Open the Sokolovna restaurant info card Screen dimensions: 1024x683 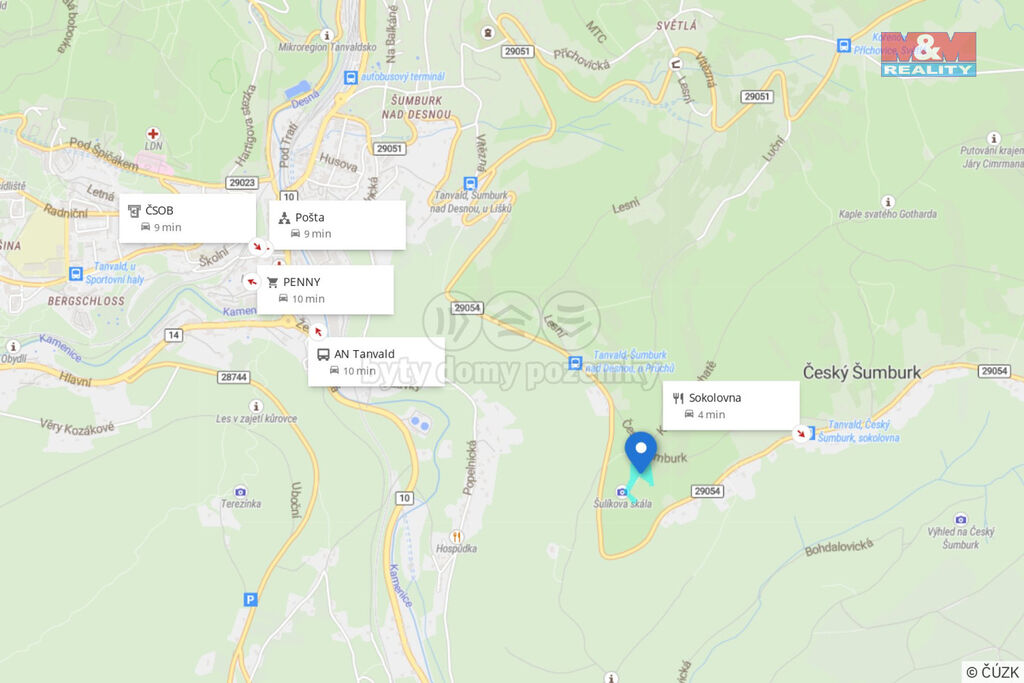731,405
